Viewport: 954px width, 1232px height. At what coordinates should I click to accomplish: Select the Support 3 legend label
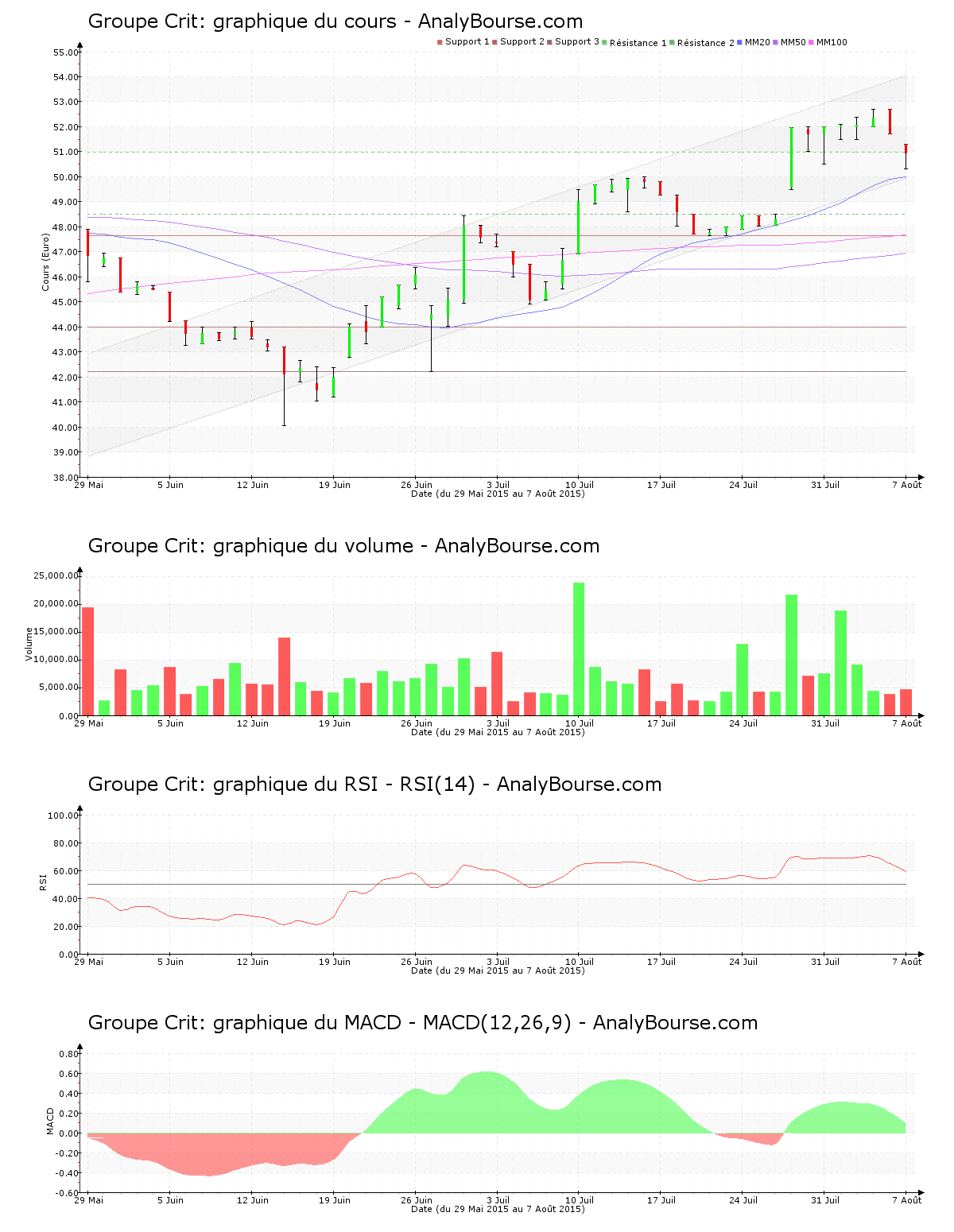577,42
